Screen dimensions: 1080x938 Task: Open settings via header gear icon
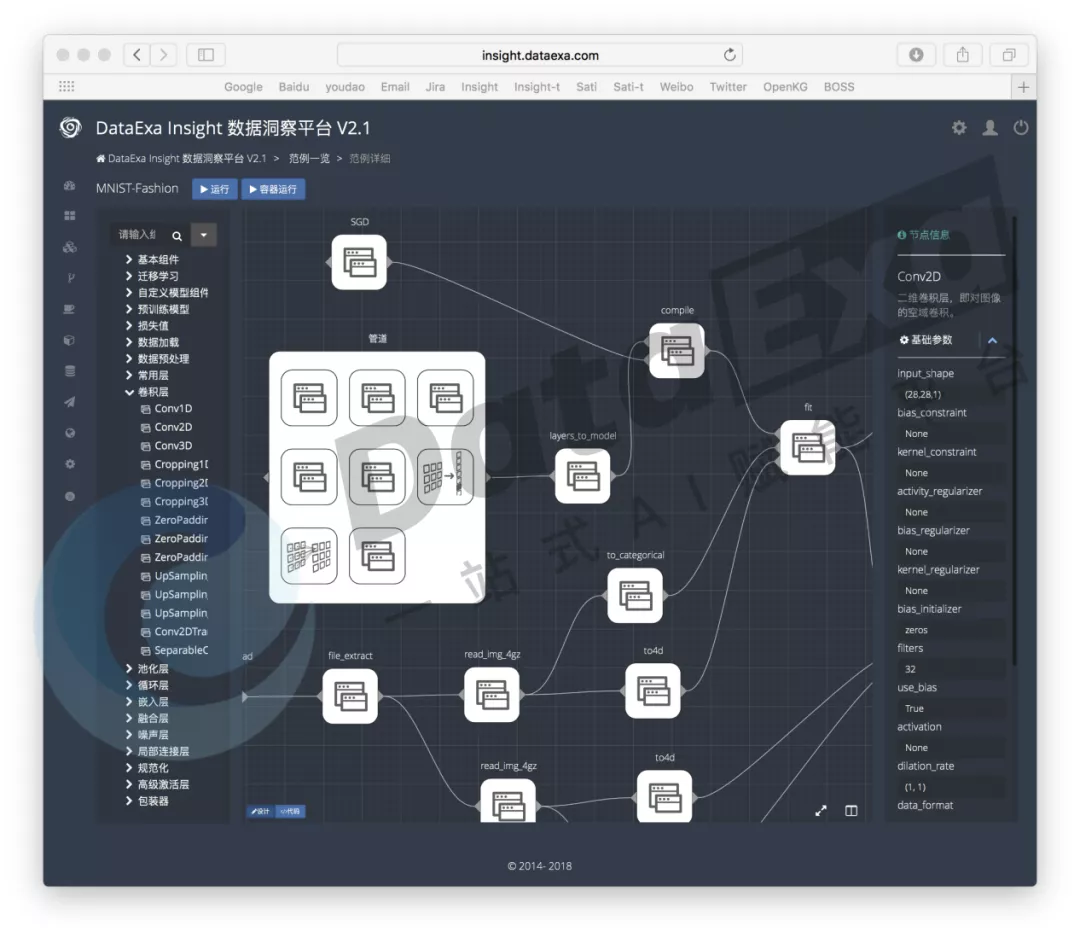[959, 127]
